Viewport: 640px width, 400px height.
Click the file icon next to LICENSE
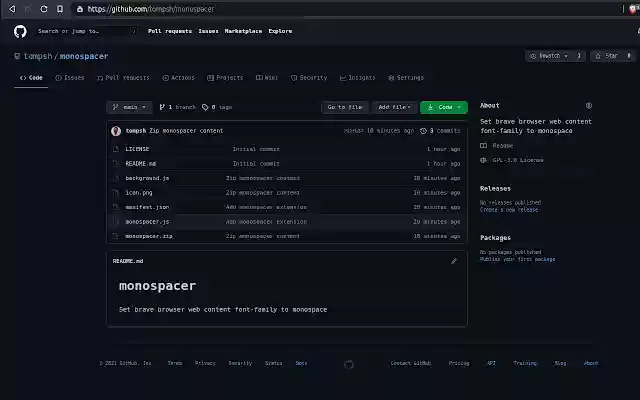tap(116, 149)
